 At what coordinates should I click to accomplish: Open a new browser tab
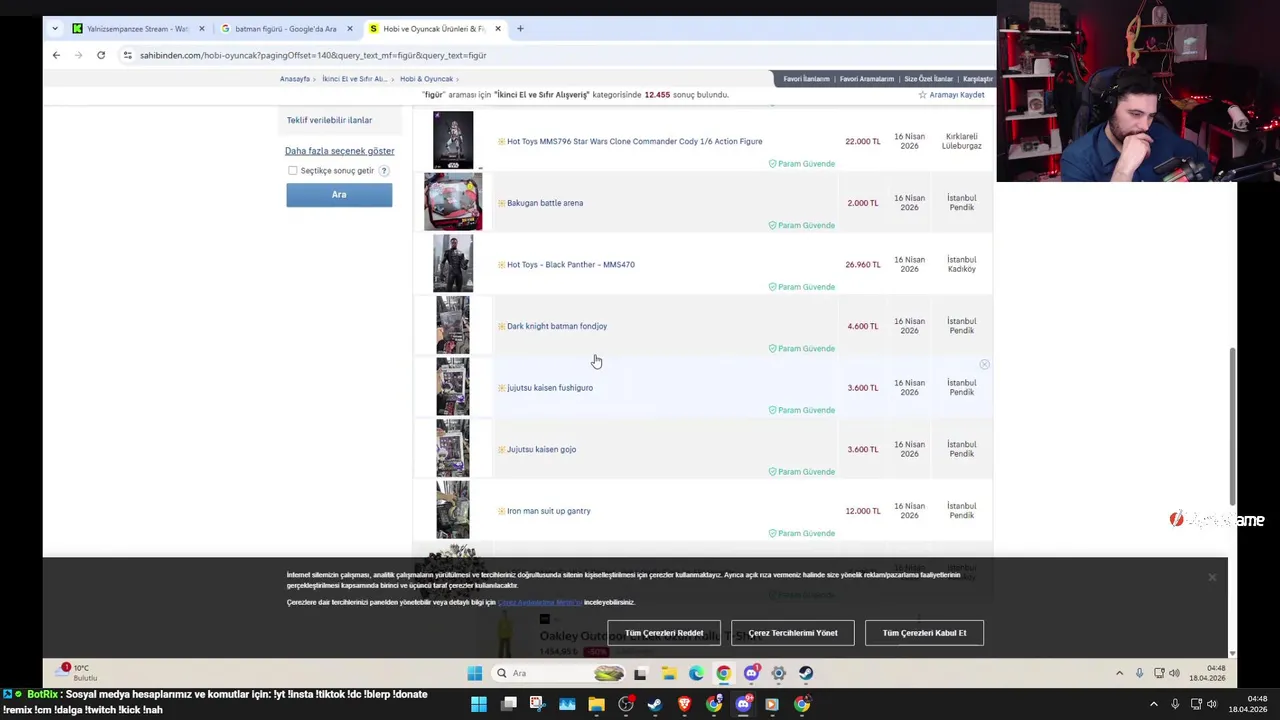click(520, 29)
